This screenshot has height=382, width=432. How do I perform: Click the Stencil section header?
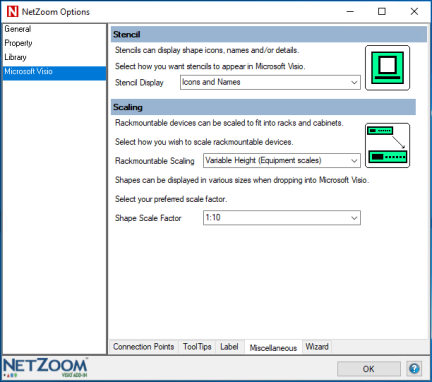click(269, 34)
